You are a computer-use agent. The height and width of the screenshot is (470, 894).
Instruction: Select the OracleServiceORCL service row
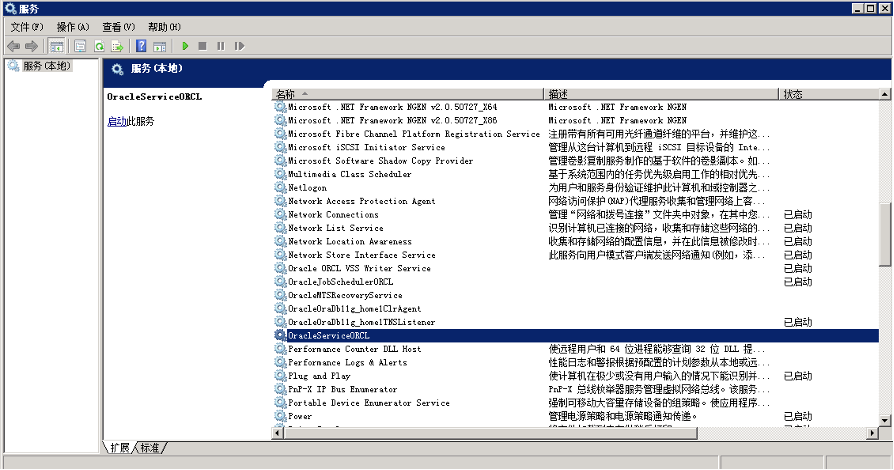pos(576,336)
